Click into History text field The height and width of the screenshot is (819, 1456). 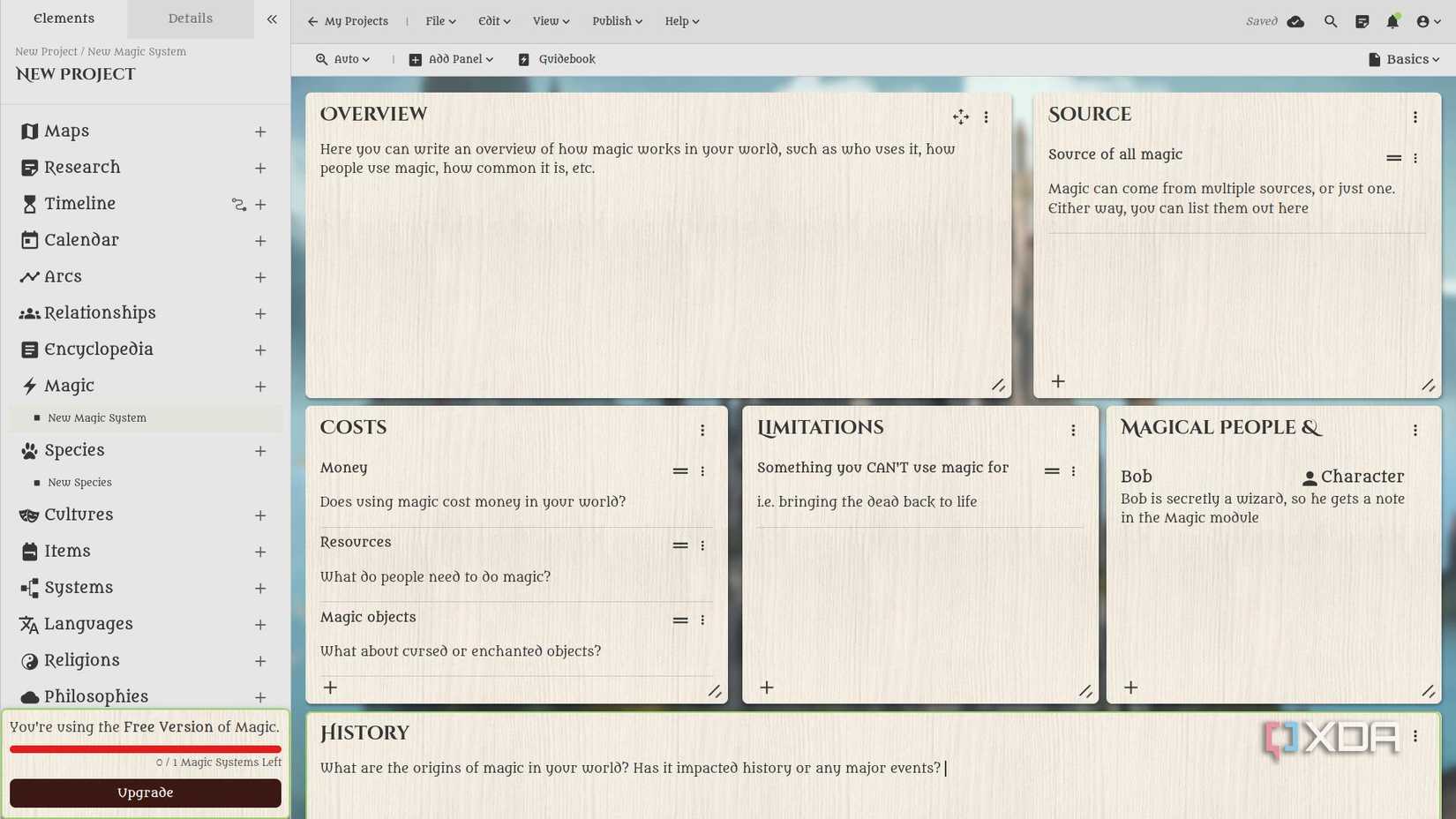[874, 769]
